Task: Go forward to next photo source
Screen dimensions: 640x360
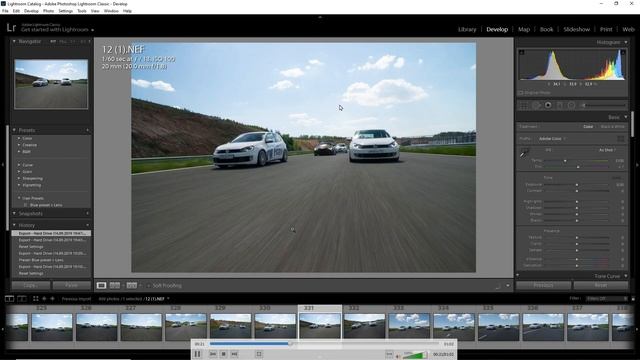Action: 52,299
